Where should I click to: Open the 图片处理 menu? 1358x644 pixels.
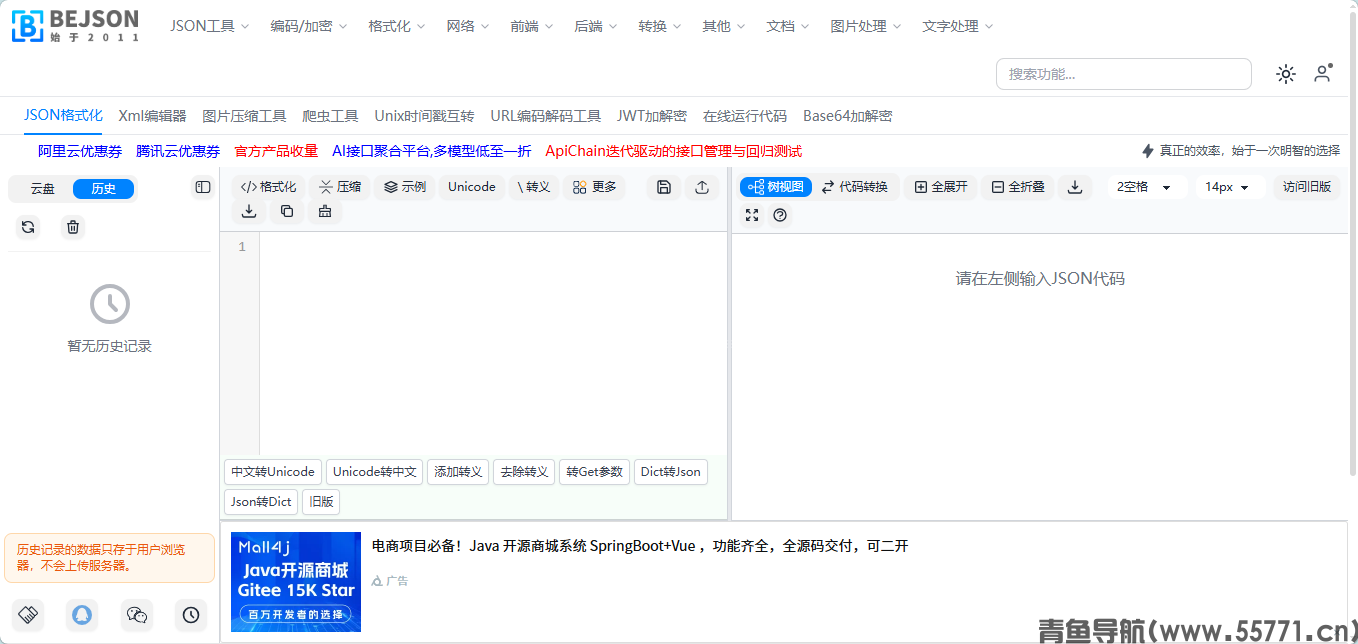click(x=865, y=26)
